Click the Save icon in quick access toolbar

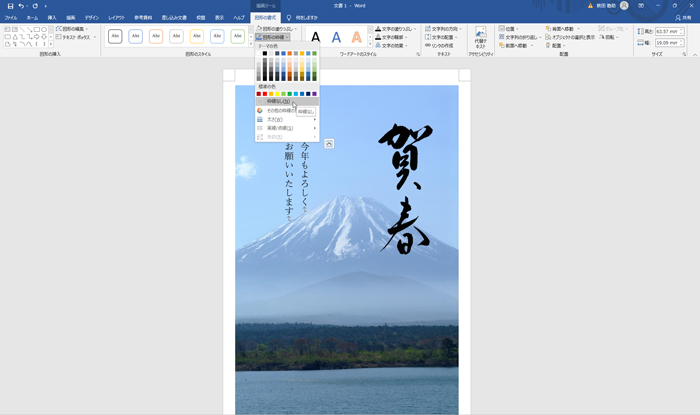(10, 6)
